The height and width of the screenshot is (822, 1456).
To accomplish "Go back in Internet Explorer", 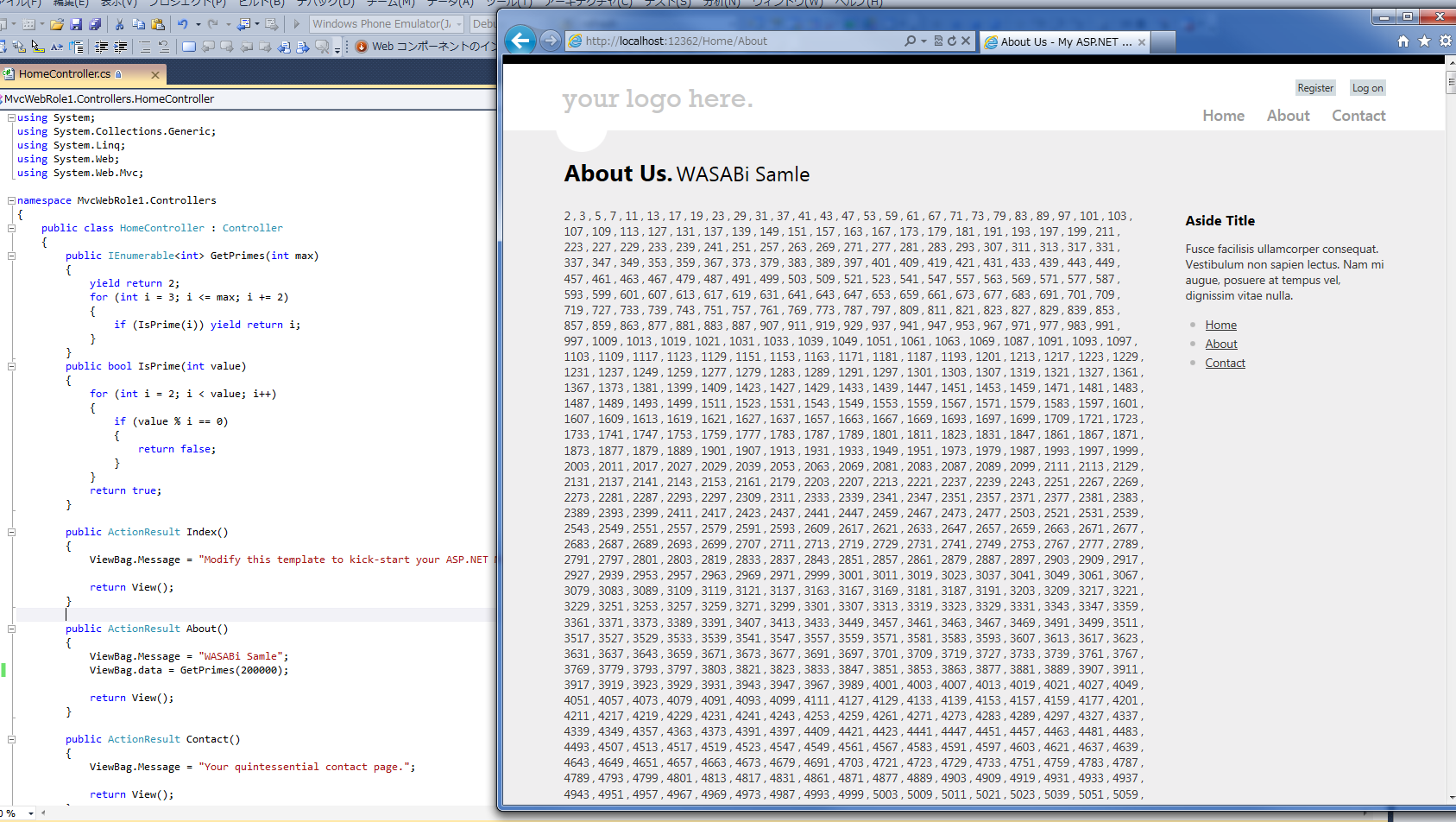I will tap(520, 40).
